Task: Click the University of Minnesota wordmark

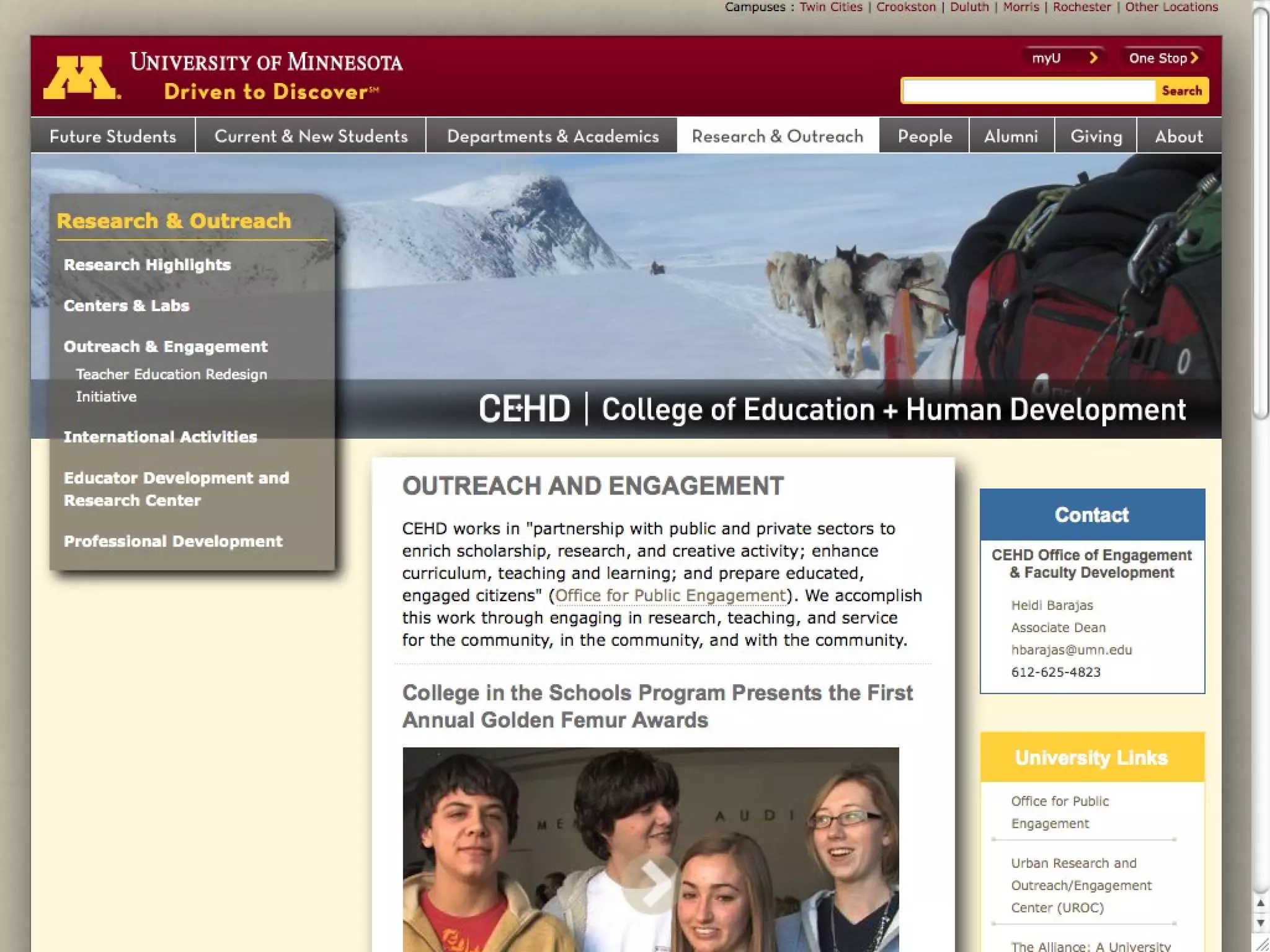Action: coord(266,62)
